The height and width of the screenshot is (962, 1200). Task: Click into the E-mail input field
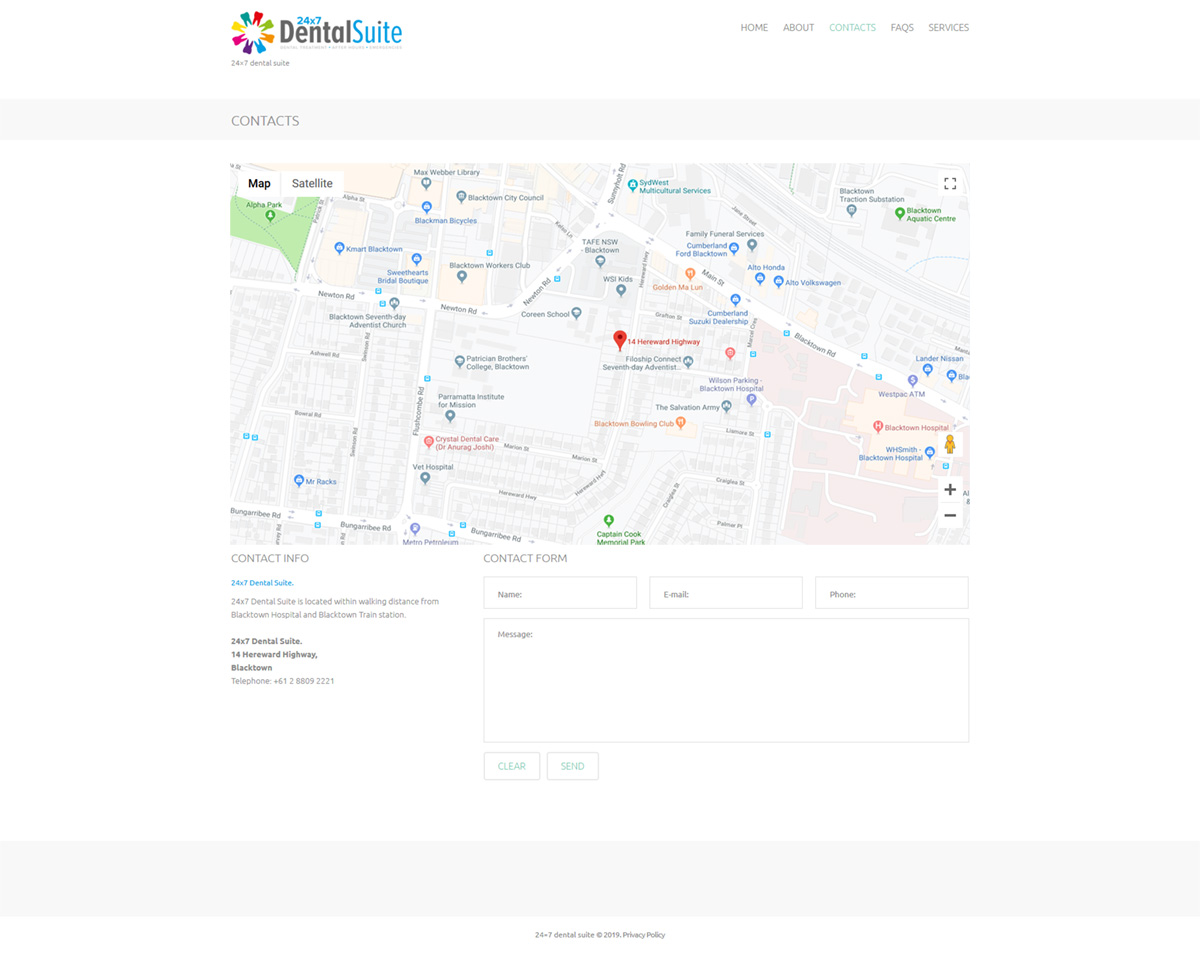click(x=726, y=593)
